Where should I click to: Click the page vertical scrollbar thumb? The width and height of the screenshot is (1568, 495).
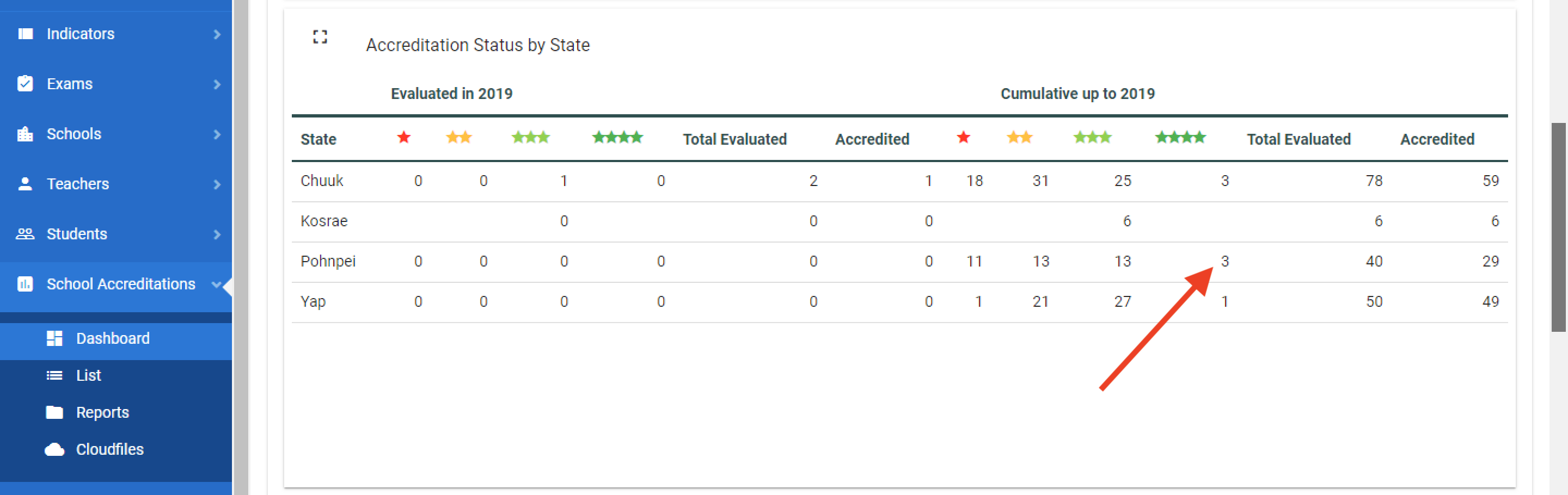pos(1558,227)
